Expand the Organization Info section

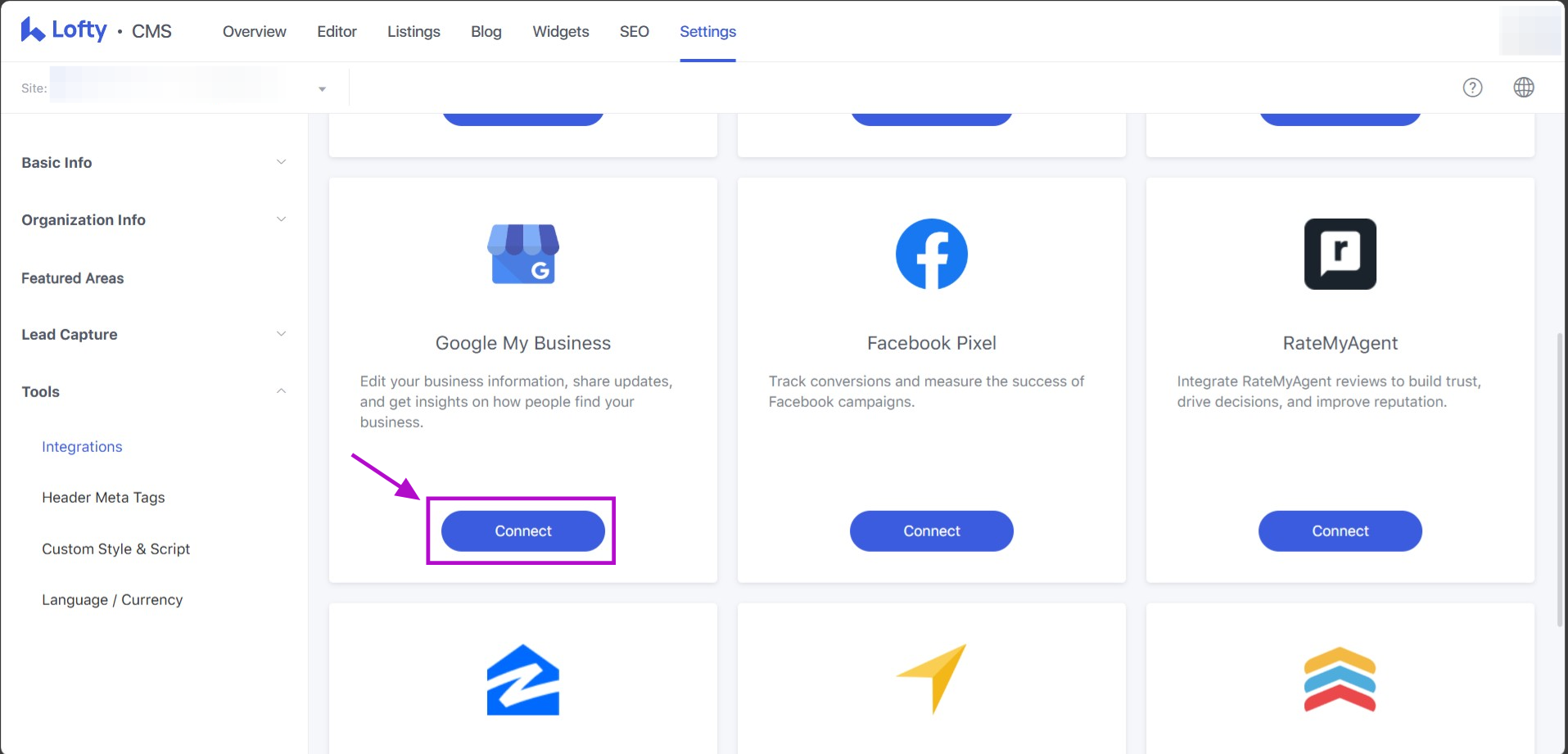tap(281, 219)
